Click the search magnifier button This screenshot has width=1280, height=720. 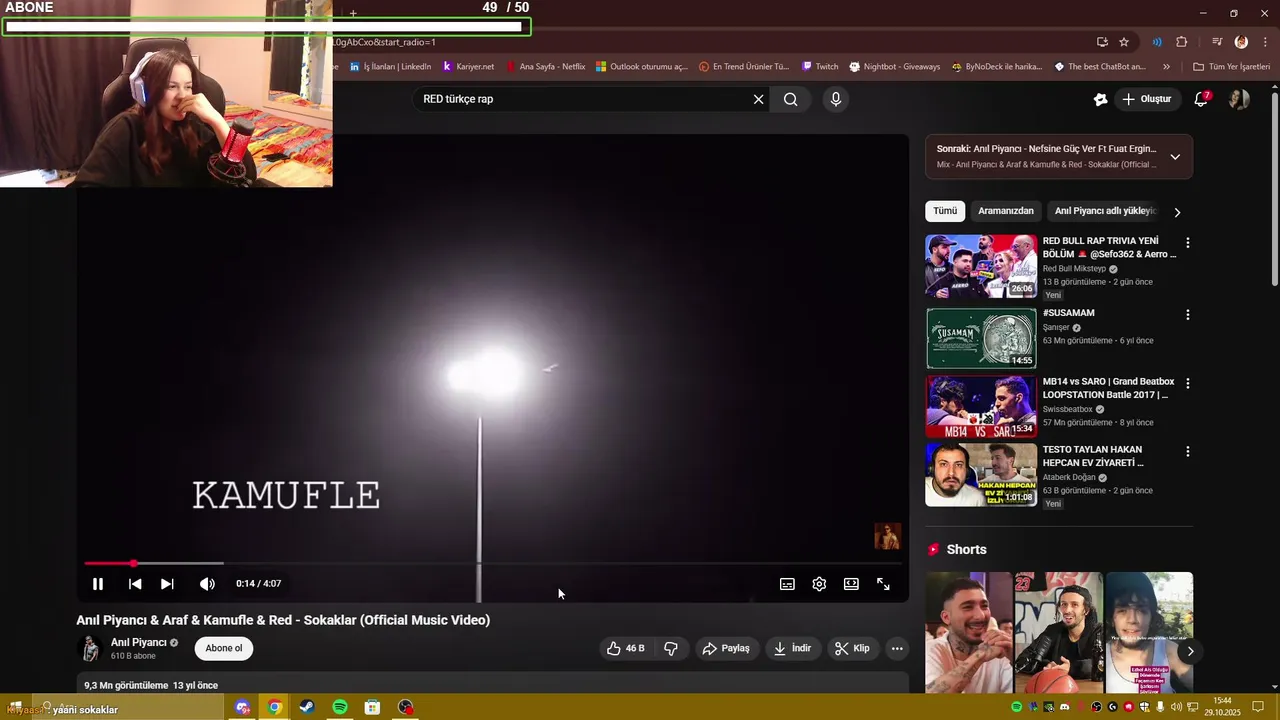pos(791,99)
